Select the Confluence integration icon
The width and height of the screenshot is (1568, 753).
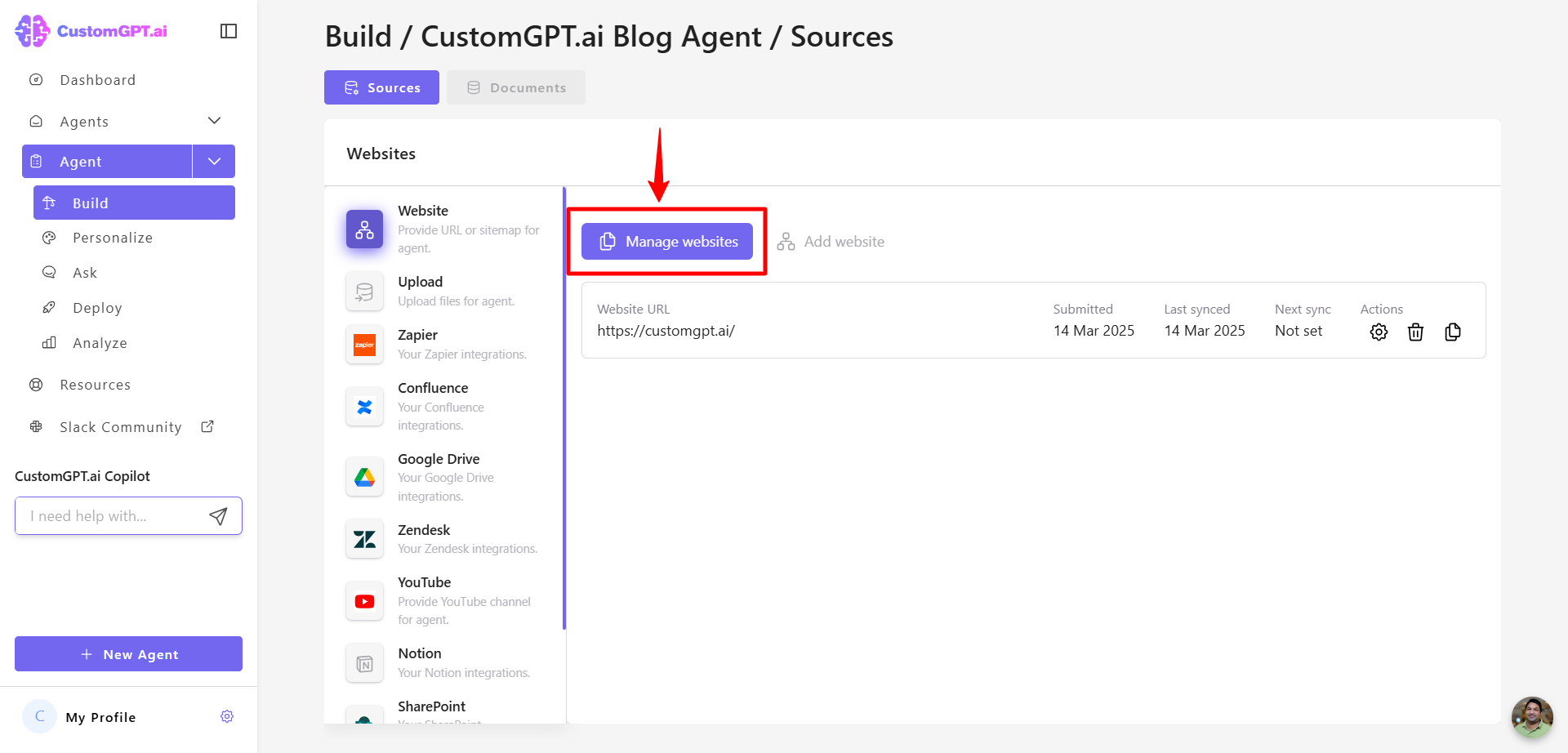pos(364,407)
